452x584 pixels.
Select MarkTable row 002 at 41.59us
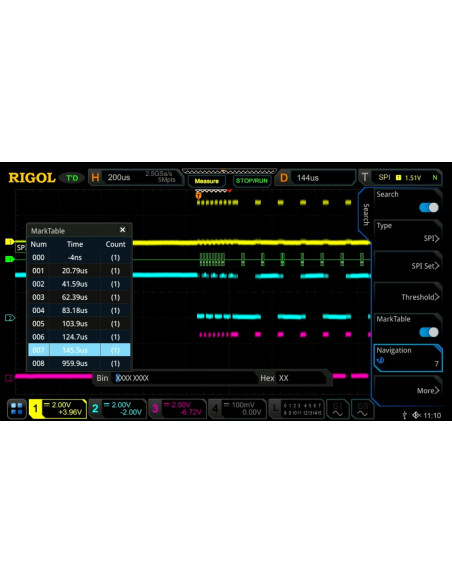point(79,284)
